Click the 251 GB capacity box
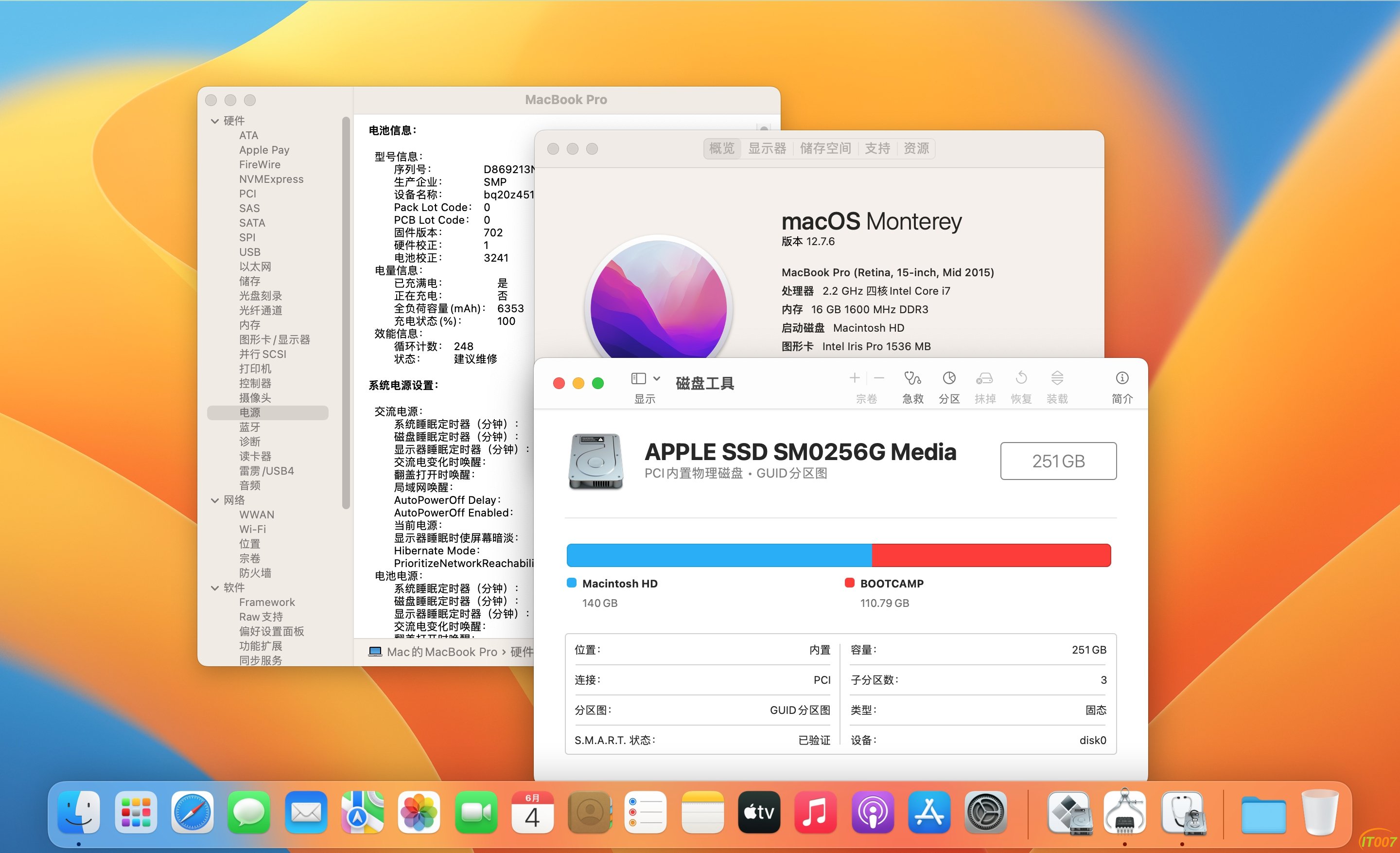Image resolution: width=1400 pixels, height=853 pixels. tap(1058, 461)
